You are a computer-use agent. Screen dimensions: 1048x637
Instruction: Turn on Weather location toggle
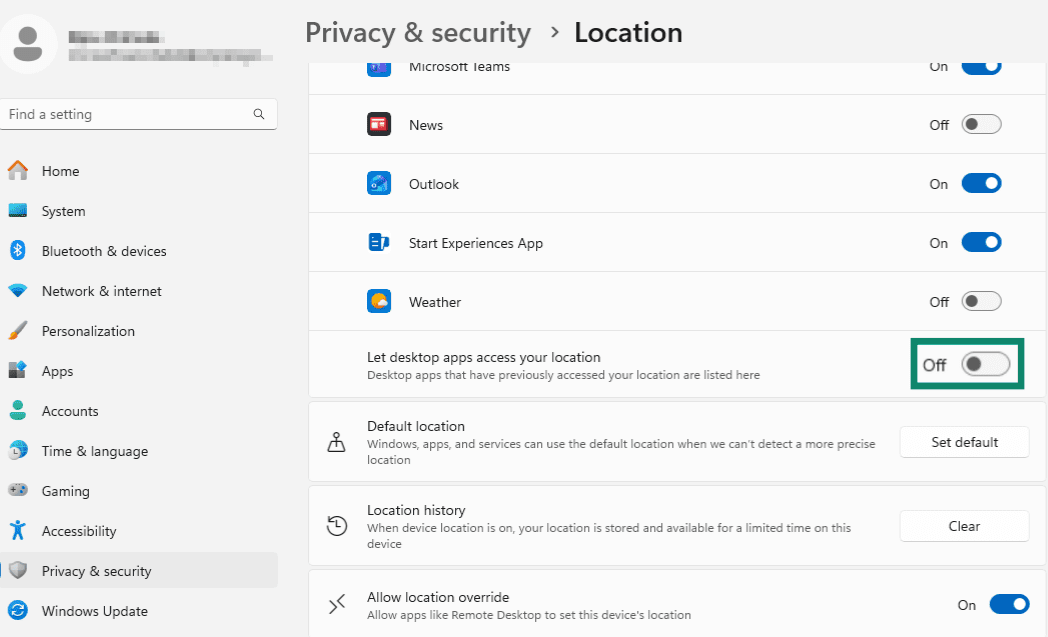click(x=981, y=301)
